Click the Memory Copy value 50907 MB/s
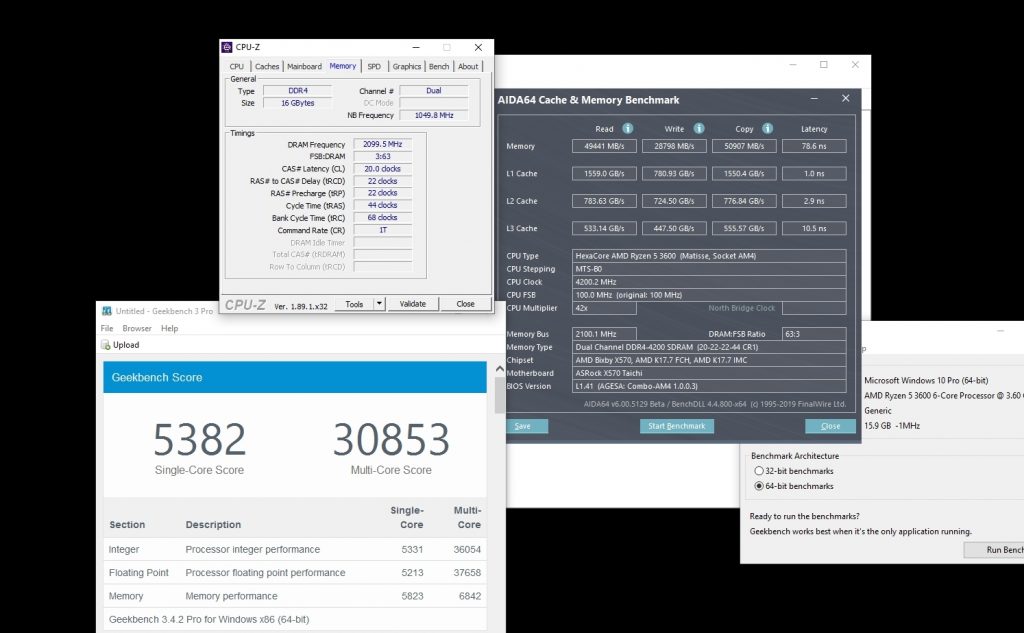The height and width of the screenshot is (633, 1024). 744,146
